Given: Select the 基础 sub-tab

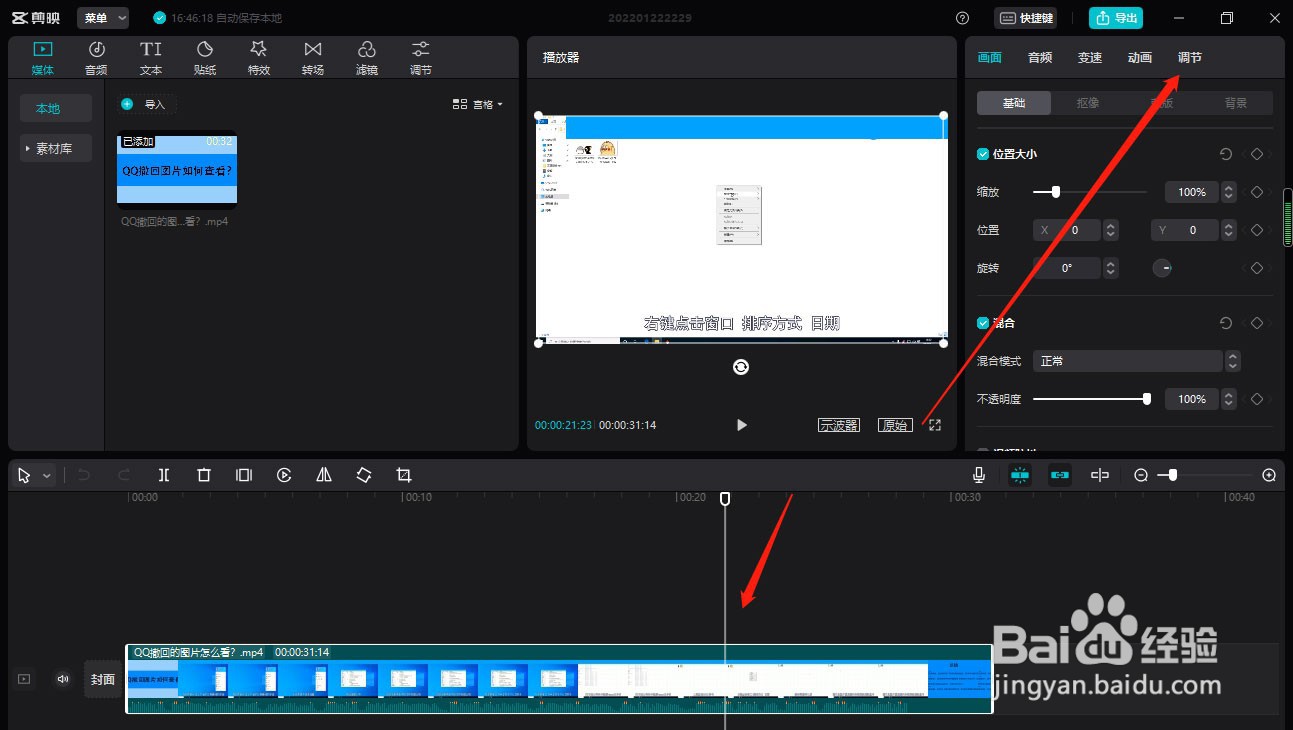Looking at the screenshot, I should [1014, 103].
